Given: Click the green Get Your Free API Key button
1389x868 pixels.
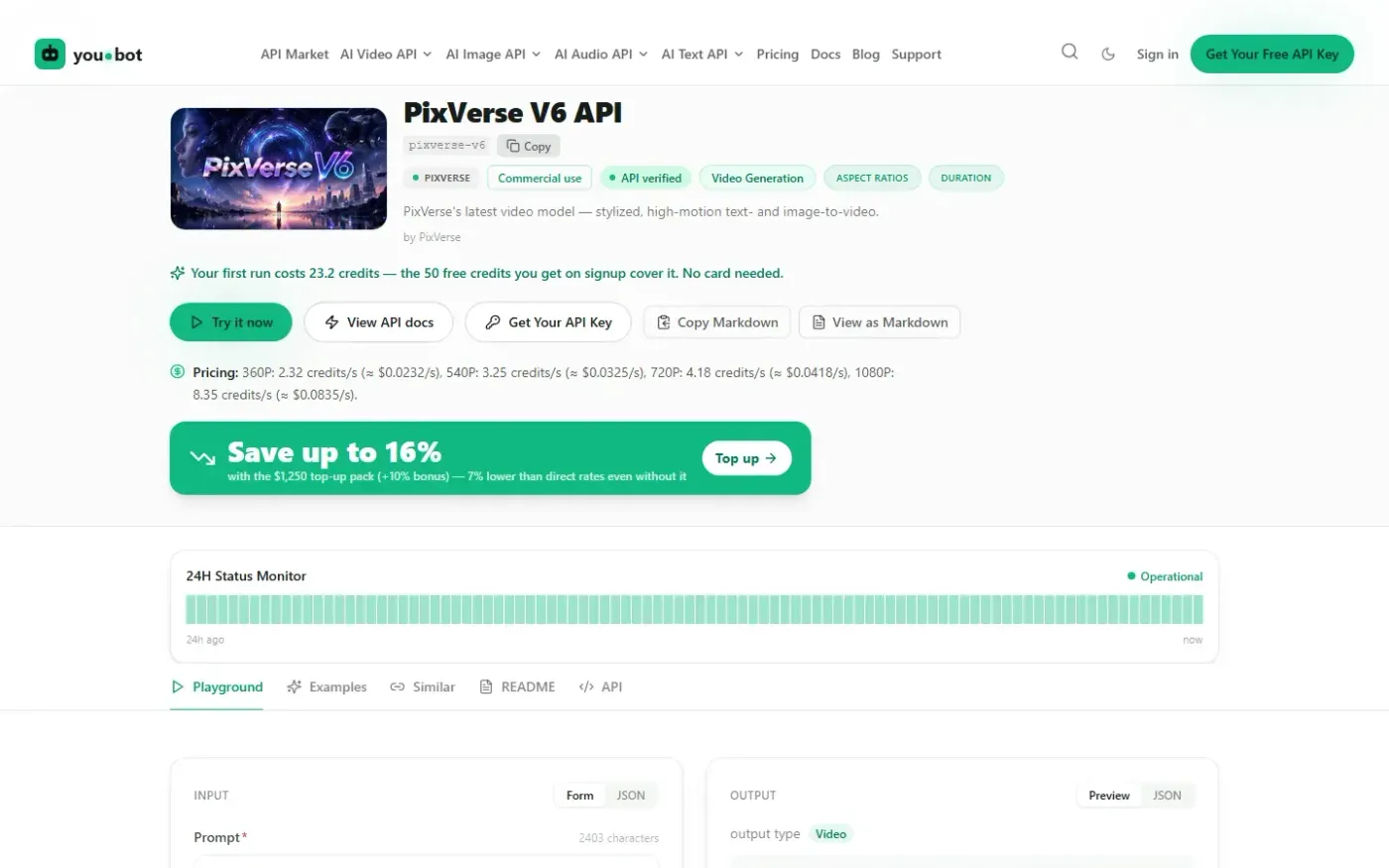Looking at the screenshot, I should tap(1272, 55).
